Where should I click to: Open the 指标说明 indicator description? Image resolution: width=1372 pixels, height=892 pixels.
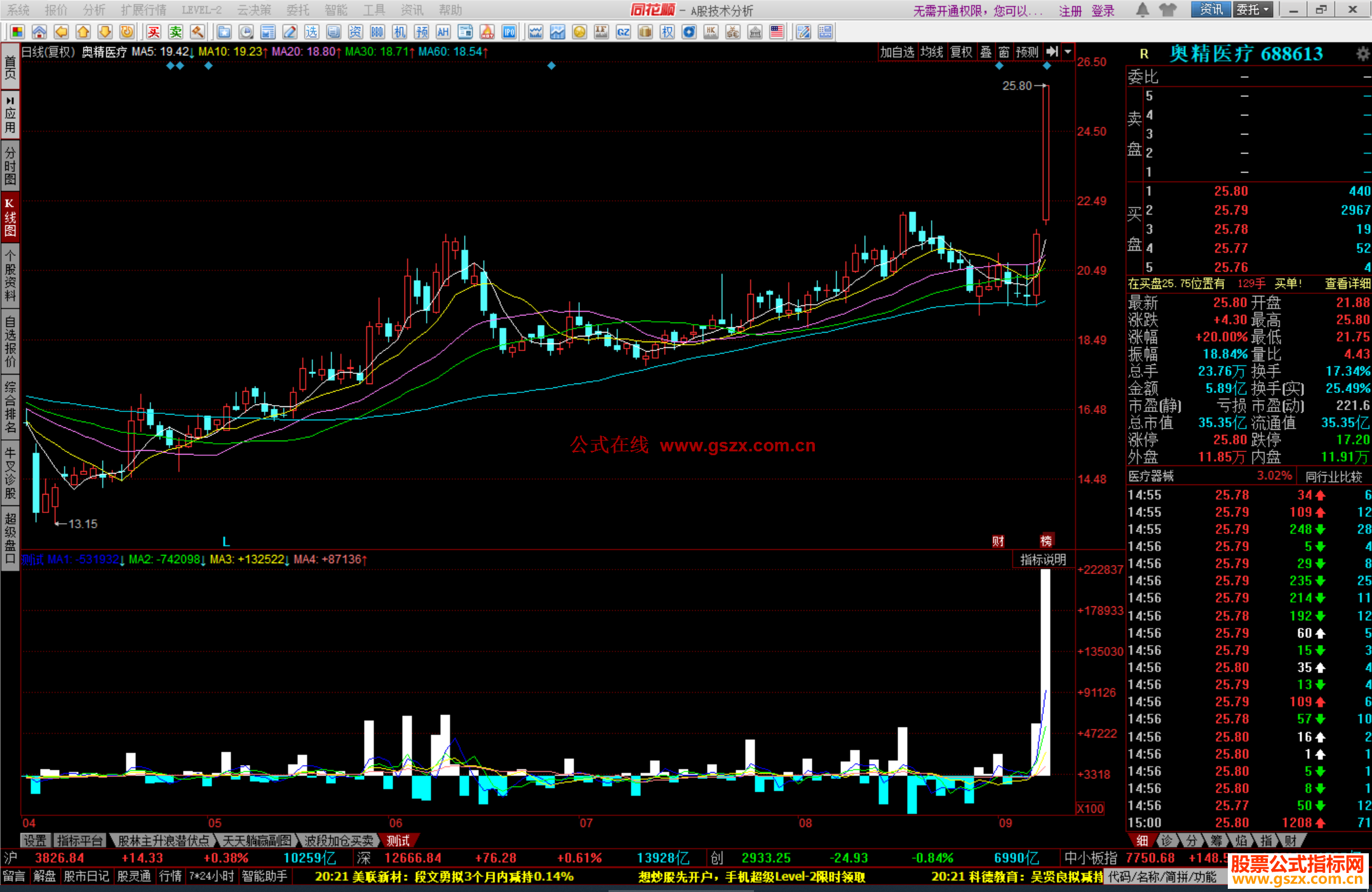click(1042, 559)
